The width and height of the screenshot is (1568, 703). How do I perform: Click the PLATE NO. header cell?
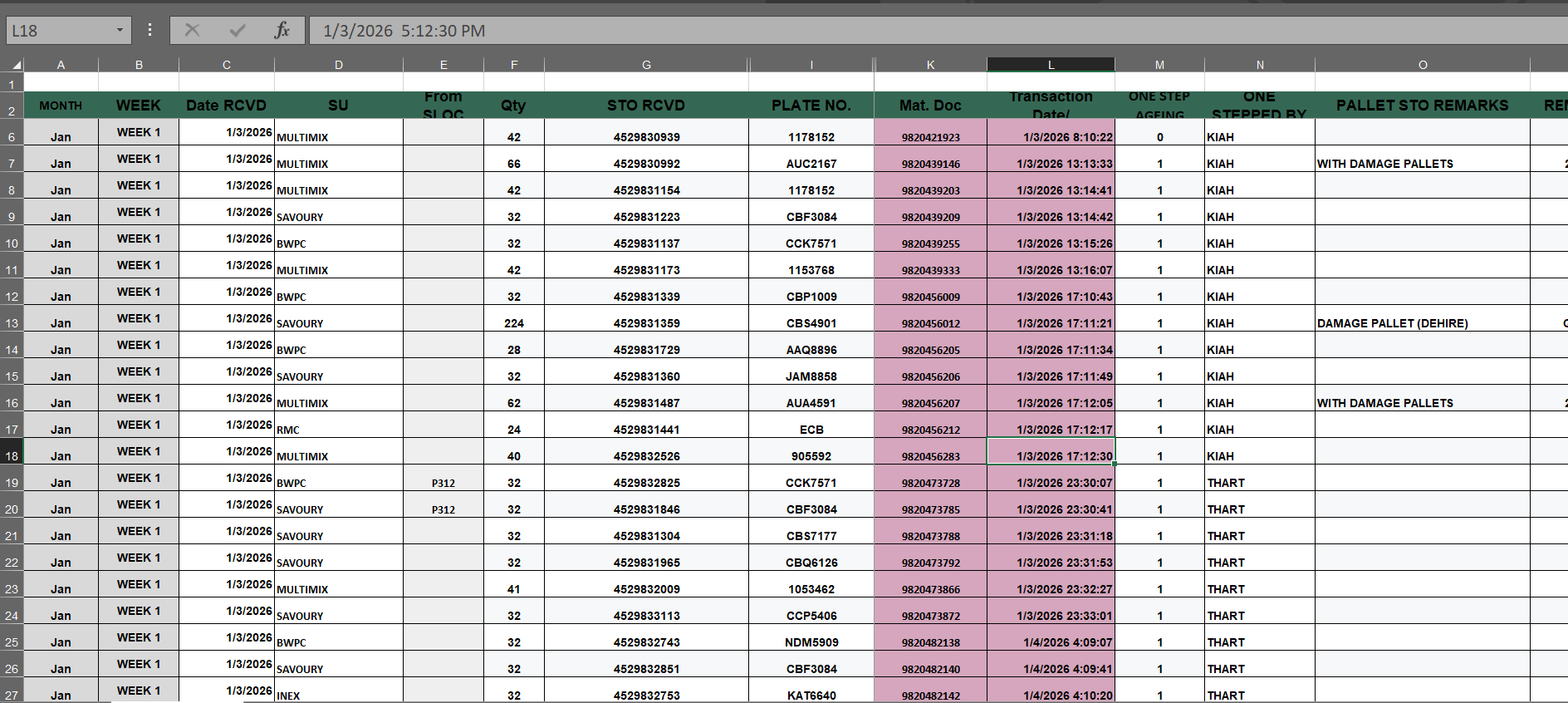point(811,105)
